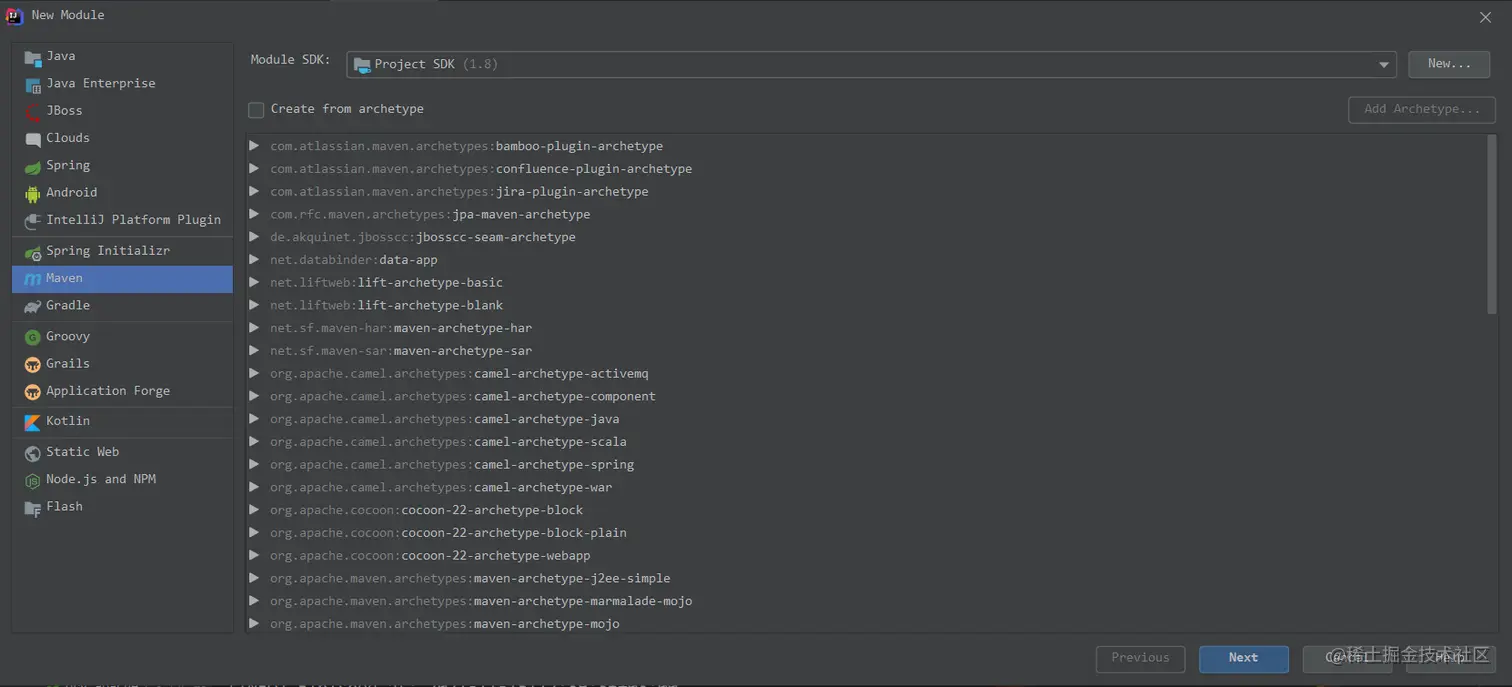This screenshot has height=687, width=1512.
Task: Click the Maven module icon
Action: pyautogui.click(x=33, y=279)
